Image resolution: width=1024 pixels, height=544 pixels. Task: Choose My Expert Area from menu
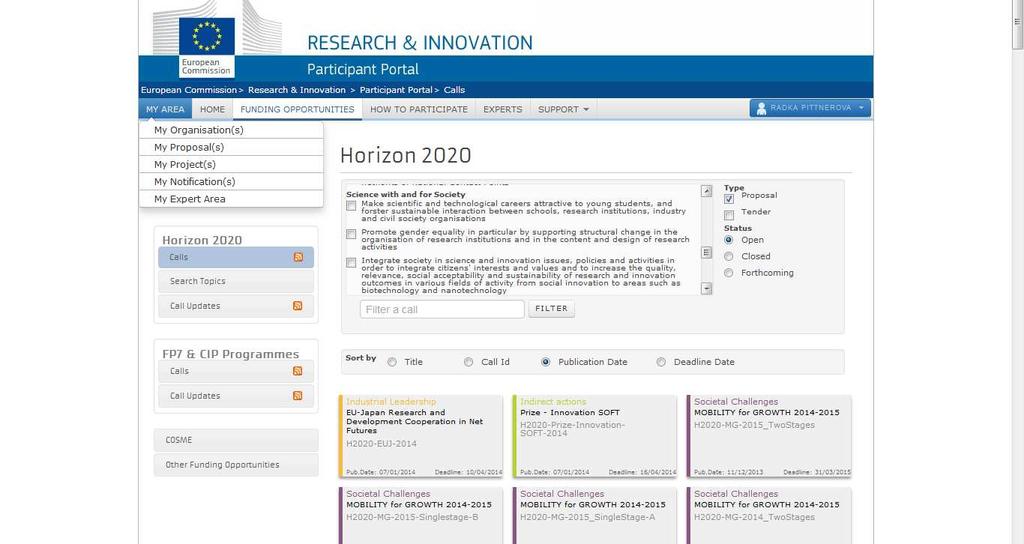[231, 199]
